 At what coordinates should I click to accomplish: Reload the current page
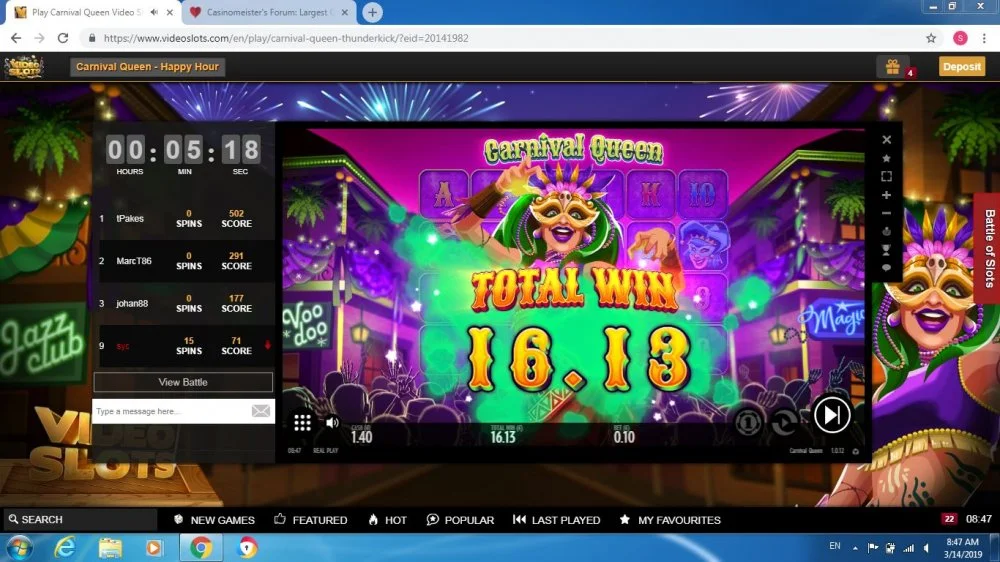[x=62, y=38]
